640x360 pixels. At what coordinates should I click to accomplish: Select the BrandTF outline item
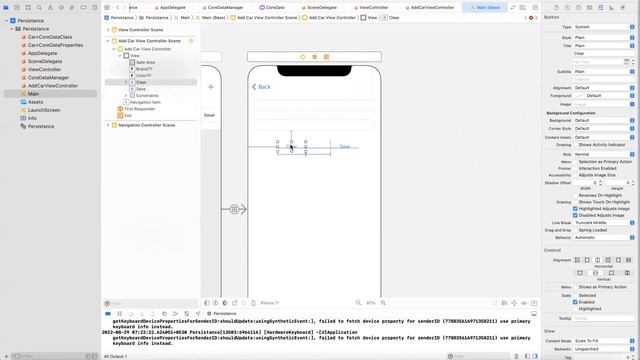click(144, 69)
